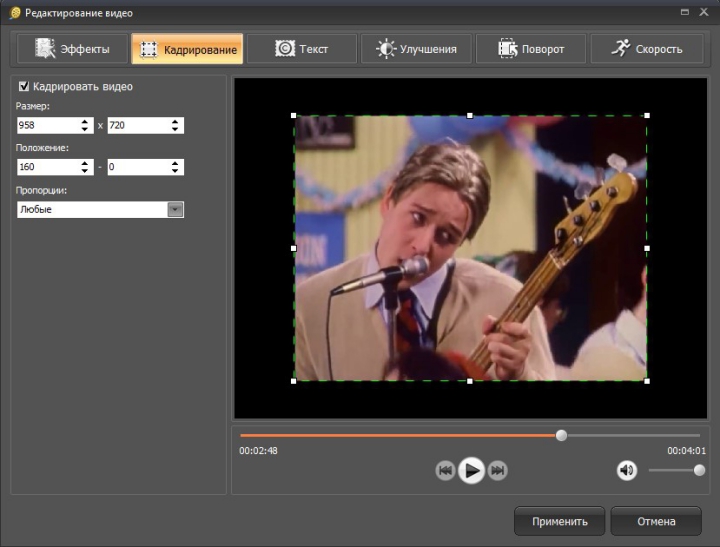
Task: Click the app icon in title bar
Action: click(15, 13)
